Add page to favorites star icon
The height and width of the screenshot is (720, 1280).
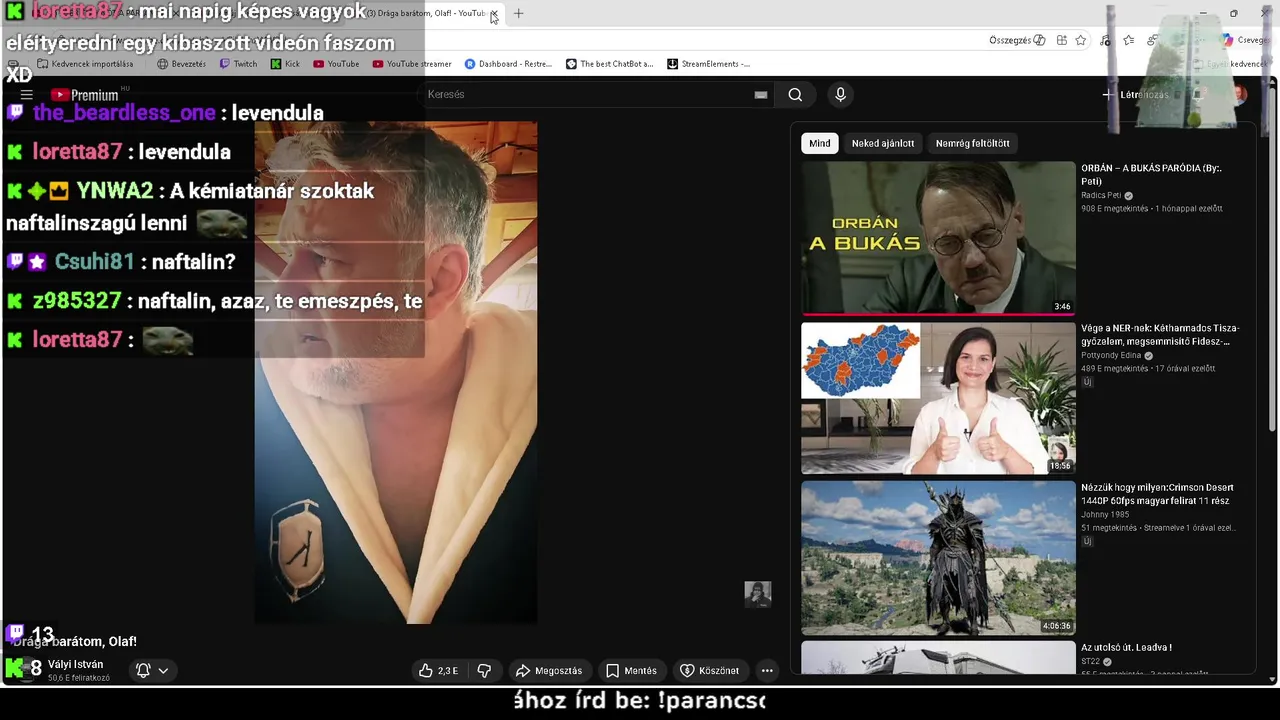[1081, 40]
